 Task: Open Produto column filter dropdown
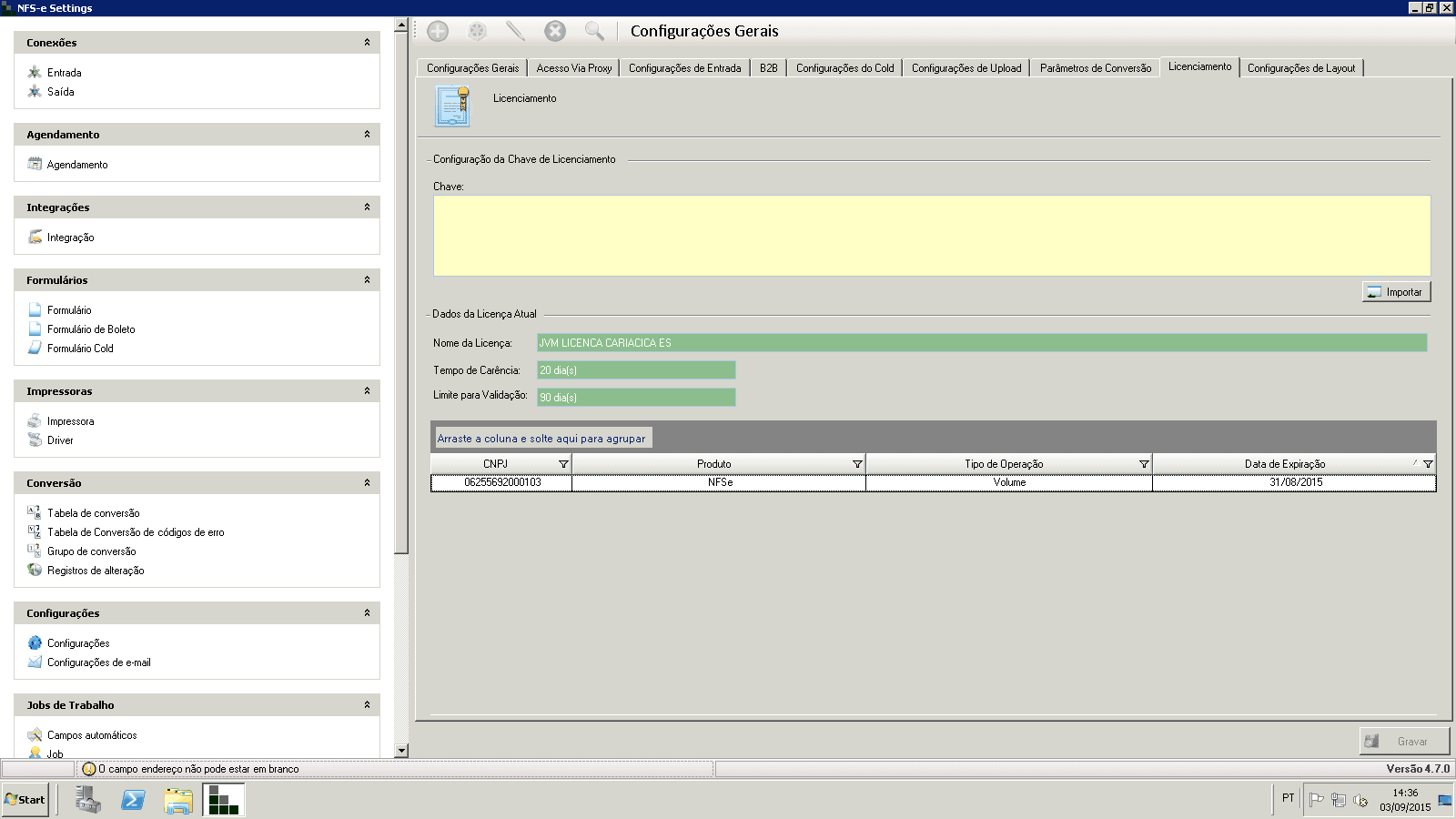pos(856,464)
